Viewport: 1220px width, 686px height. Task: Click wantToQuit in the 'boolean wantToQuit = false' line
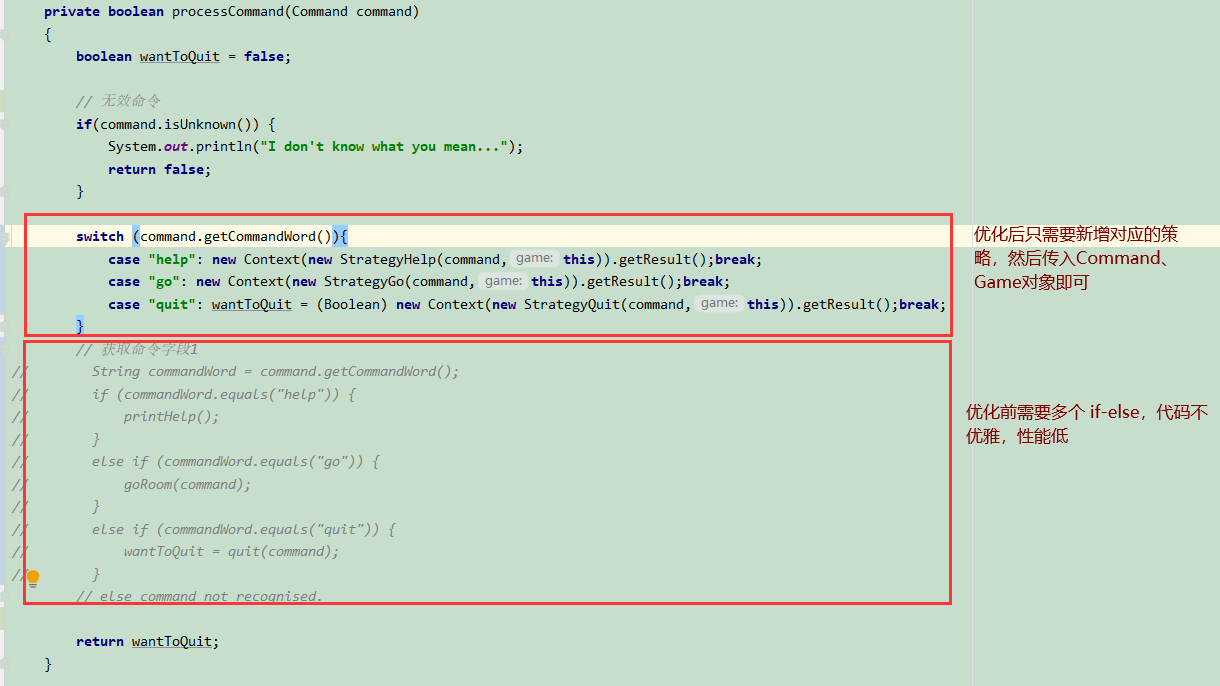pyautogui.click(x=179, y=57)
